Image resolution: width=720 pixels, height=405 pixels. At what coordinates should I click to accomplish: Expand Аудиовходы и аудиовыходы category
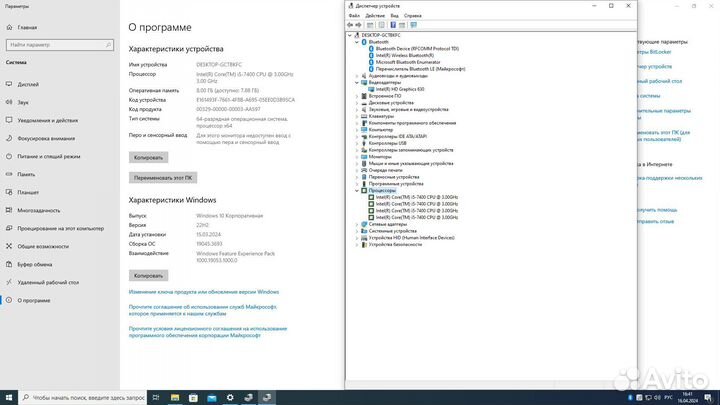(x=357, y=76)
